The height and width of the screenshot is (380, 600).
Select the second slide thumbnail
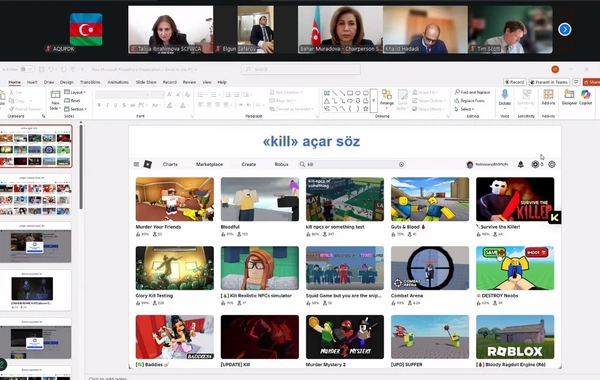point(36,195)
